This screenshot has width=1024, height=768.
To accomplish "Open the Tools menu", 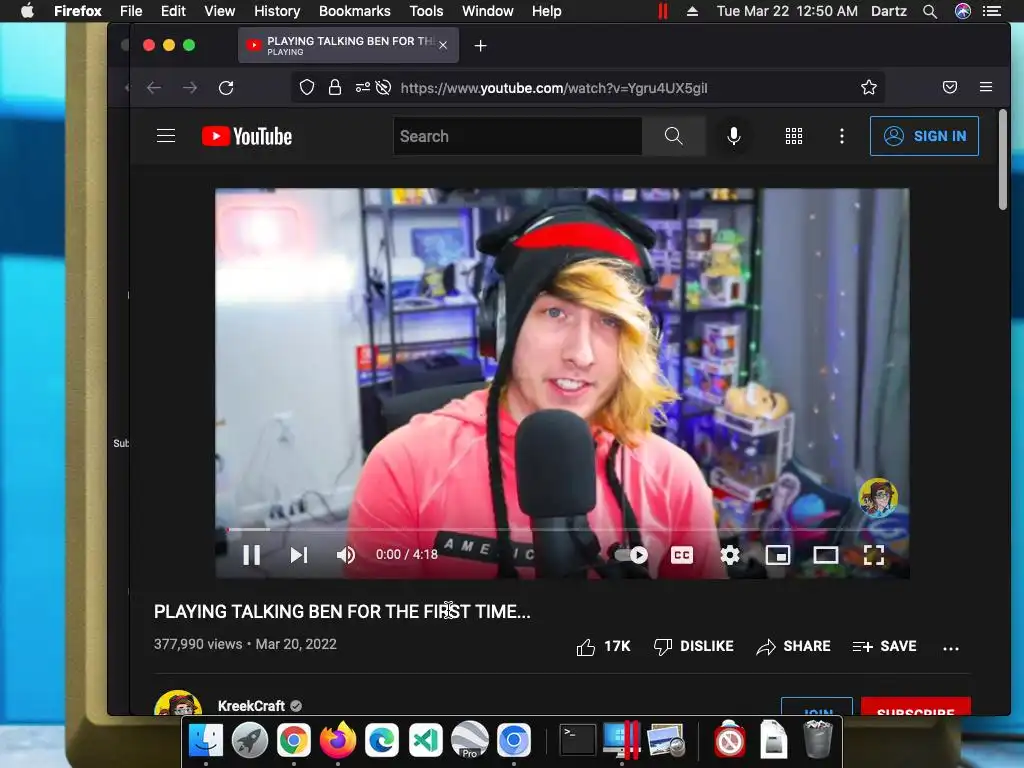I will pos(426,11).
